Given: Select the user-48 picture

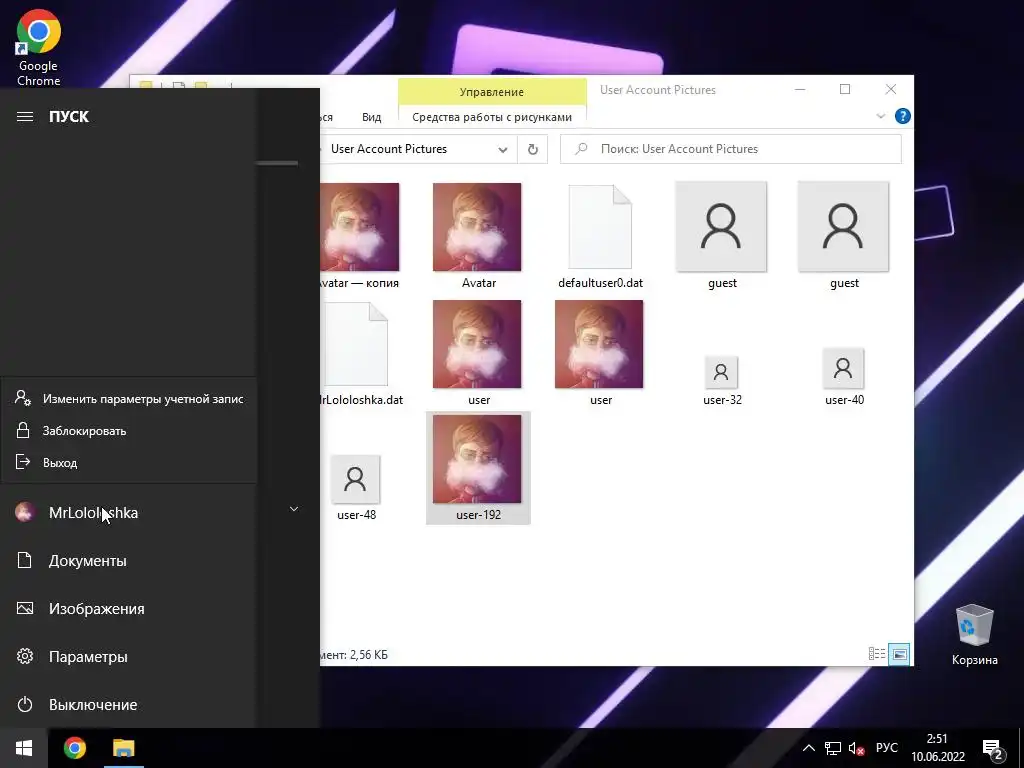Looking at the screenshot, I should (356, 487).
